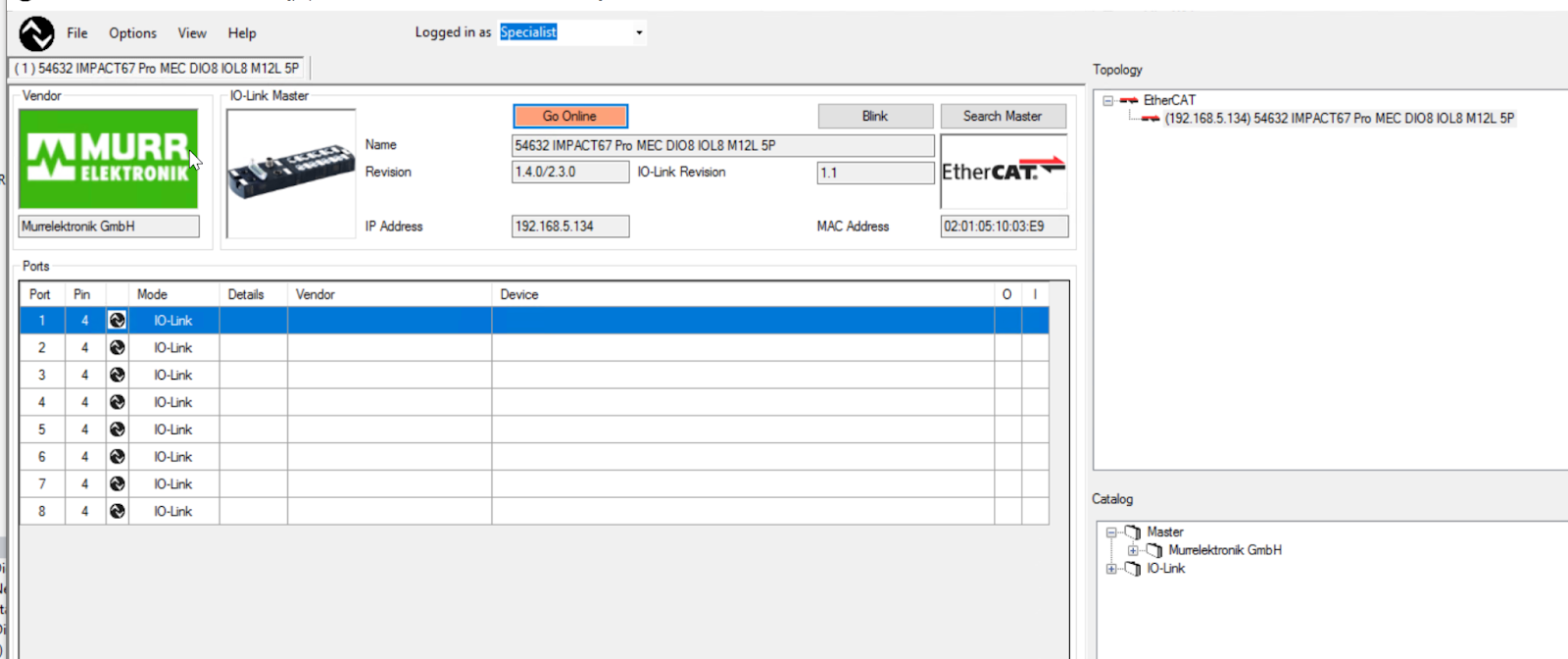Screen dimensions: 1568x659
Task: Expand the IO-Link catalog node
Action: [x=1111, y=569]
